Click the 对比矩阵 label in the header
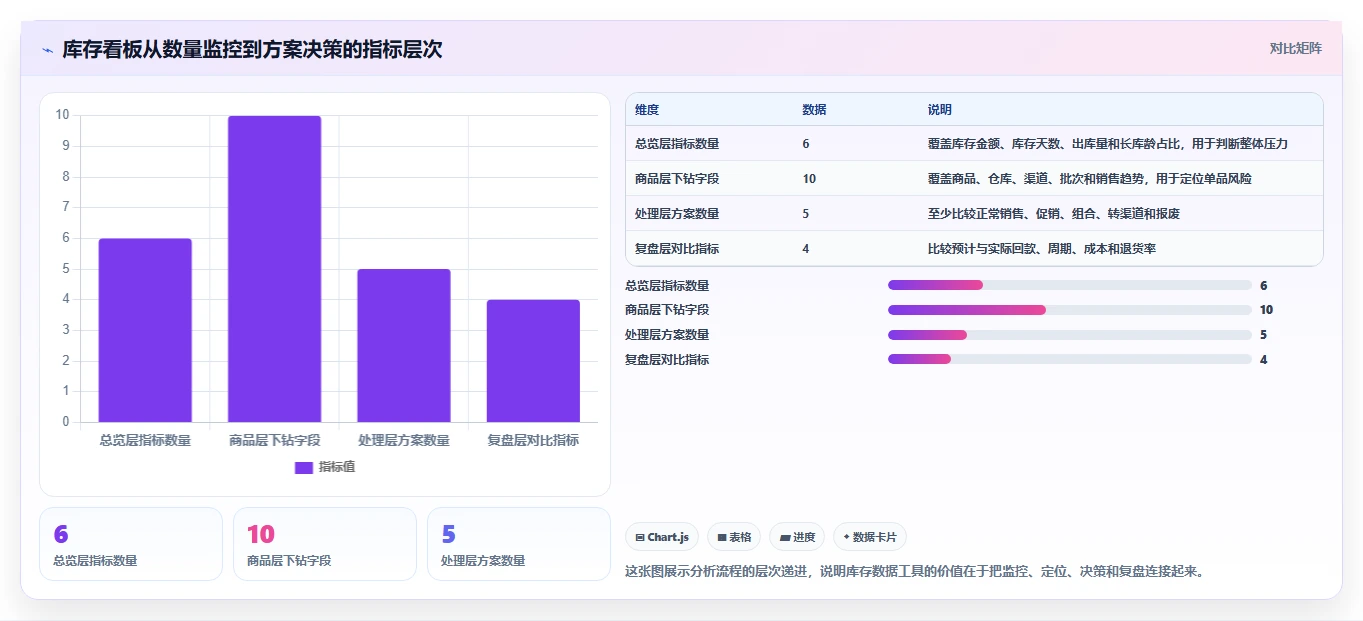Image resolution: width=1363 pixels, height=621 pixels. 1295,48
